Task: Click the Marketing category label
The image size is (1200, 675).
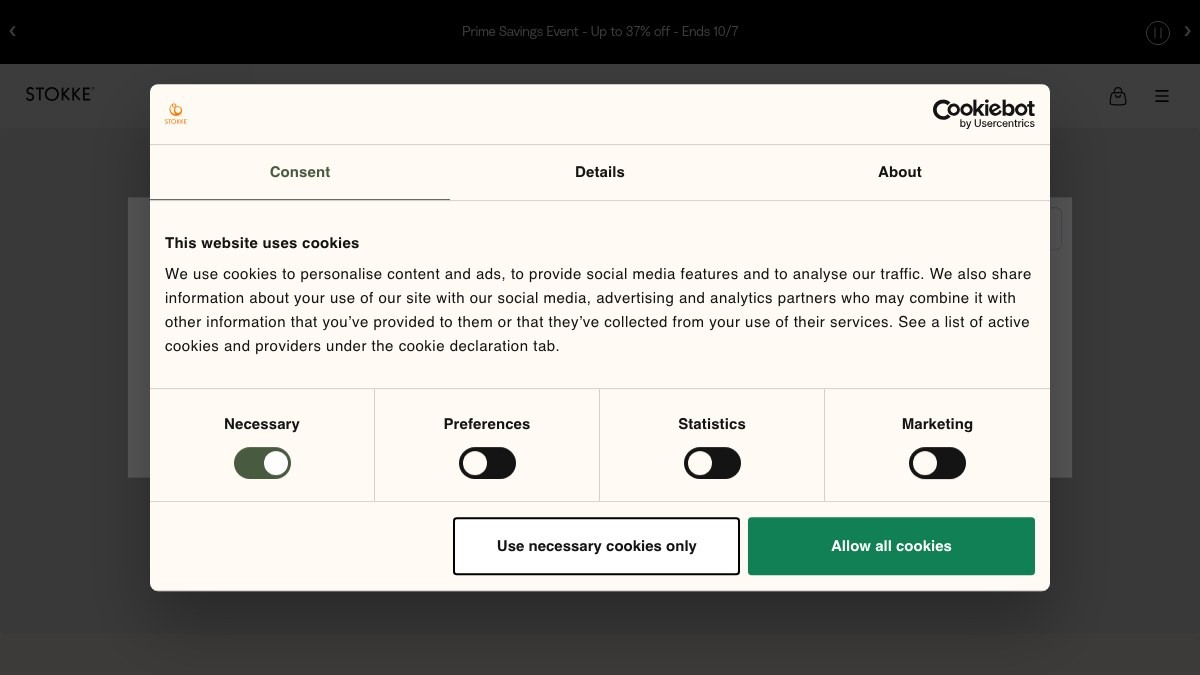Action: (937, 424)
